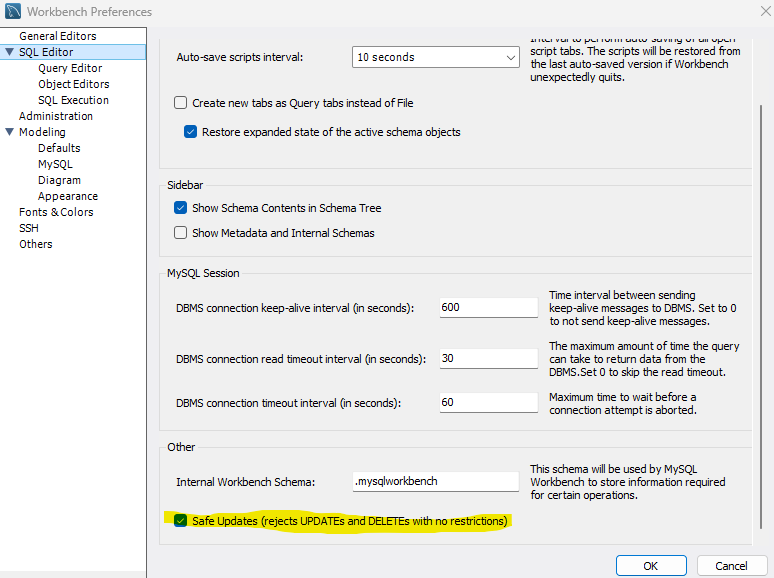Viewport: 774px width, 578px height.
Task: Open the Query Editor preferences page
Action: 70,68
